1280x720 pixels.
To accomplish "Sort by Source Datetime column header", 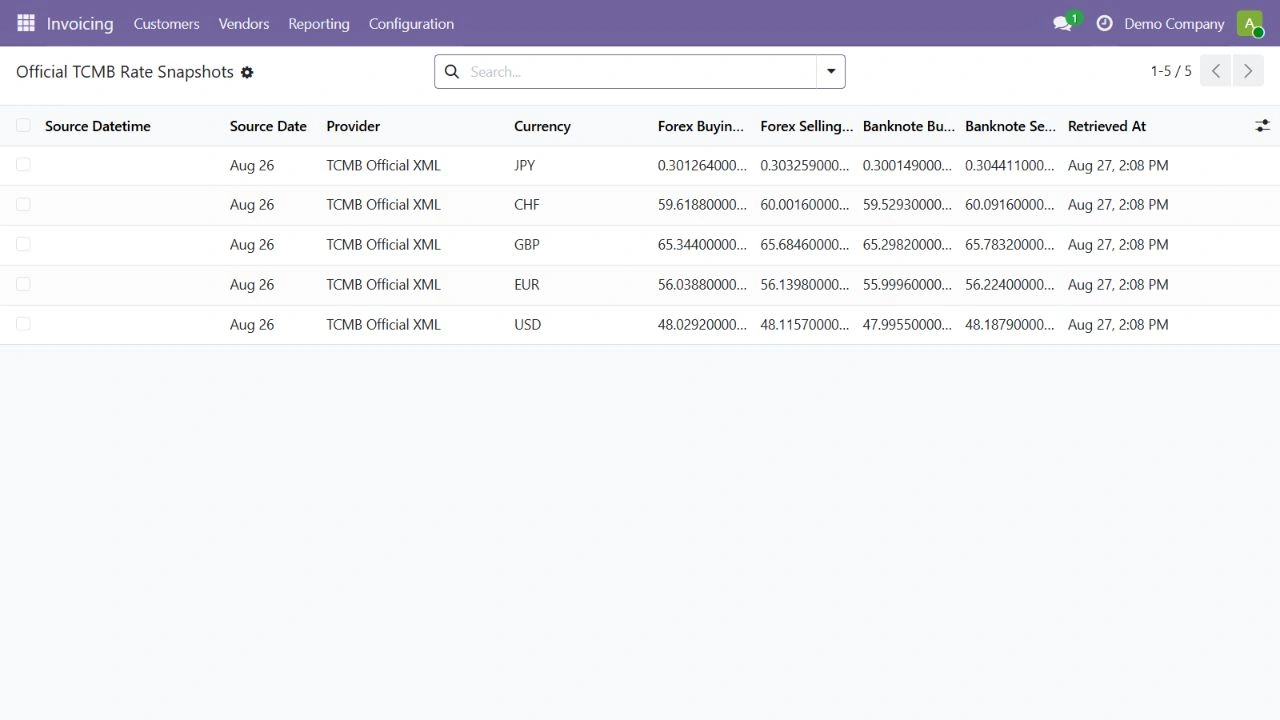I will pos(98,126).
